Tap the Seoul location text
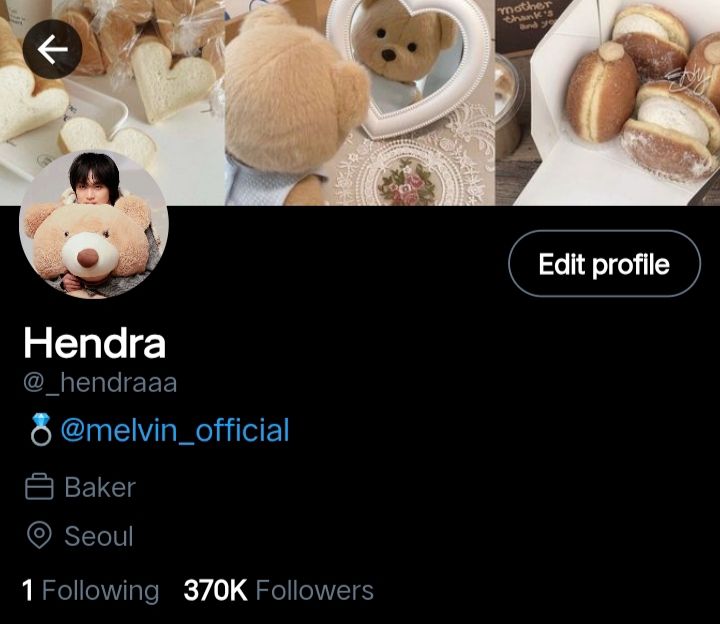This screenshot has height=624, width=720. pyautogui.click(x=99, y=536)
